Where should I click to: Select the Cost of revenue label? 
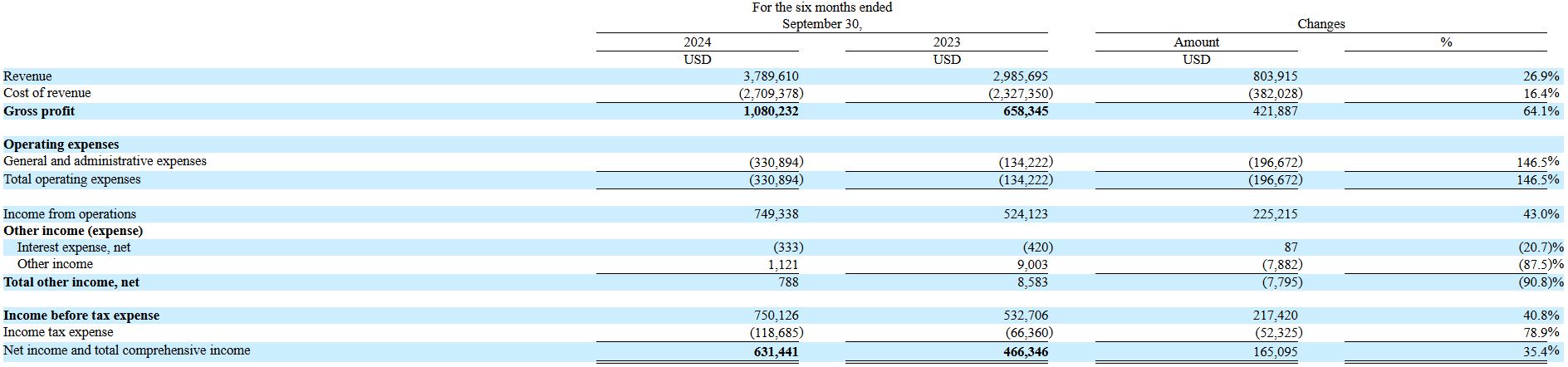click(x=47, y=93)
